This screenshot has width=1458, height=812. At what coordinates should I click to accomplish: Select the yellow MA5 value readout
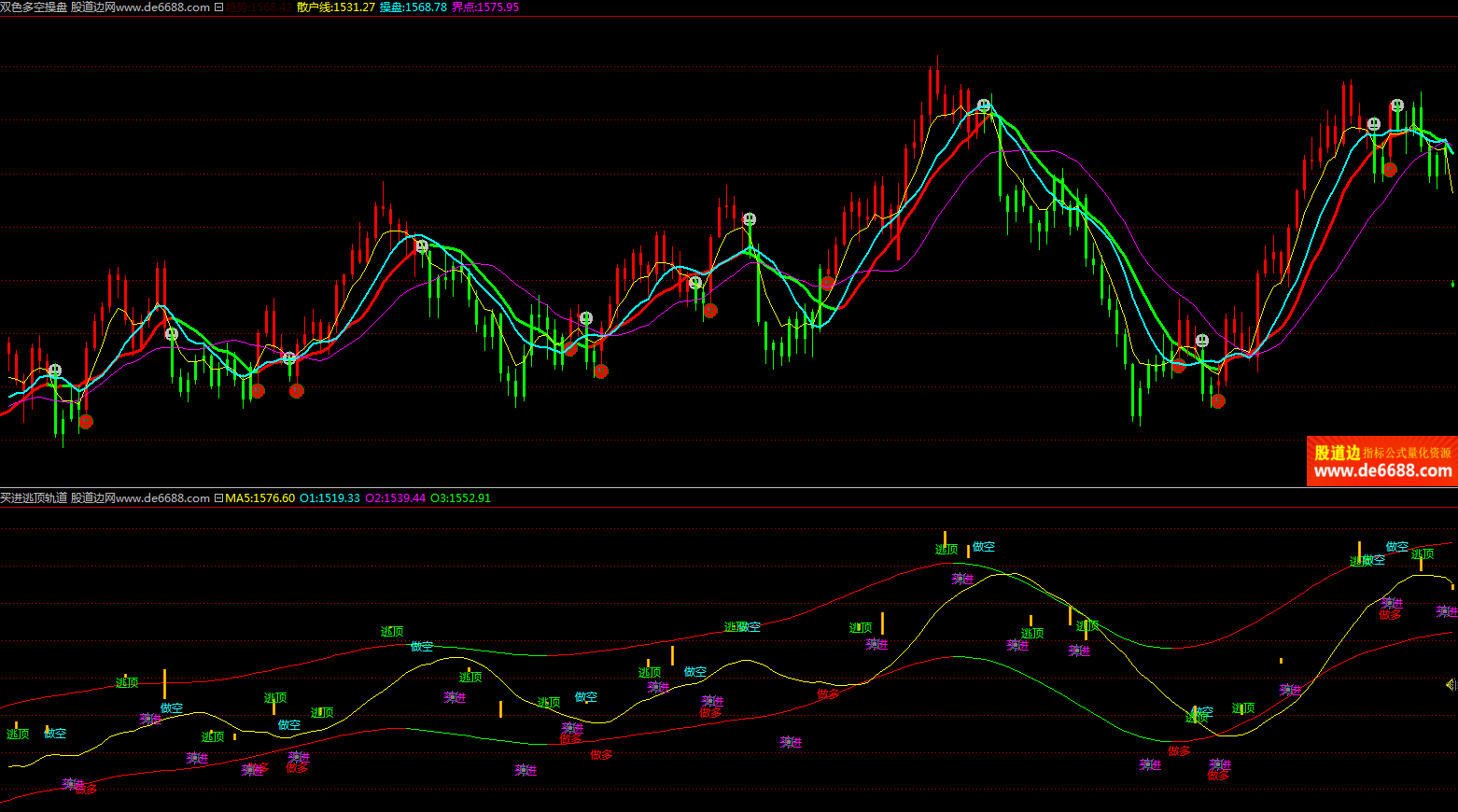pyautogui.click(x=259, y=498)
